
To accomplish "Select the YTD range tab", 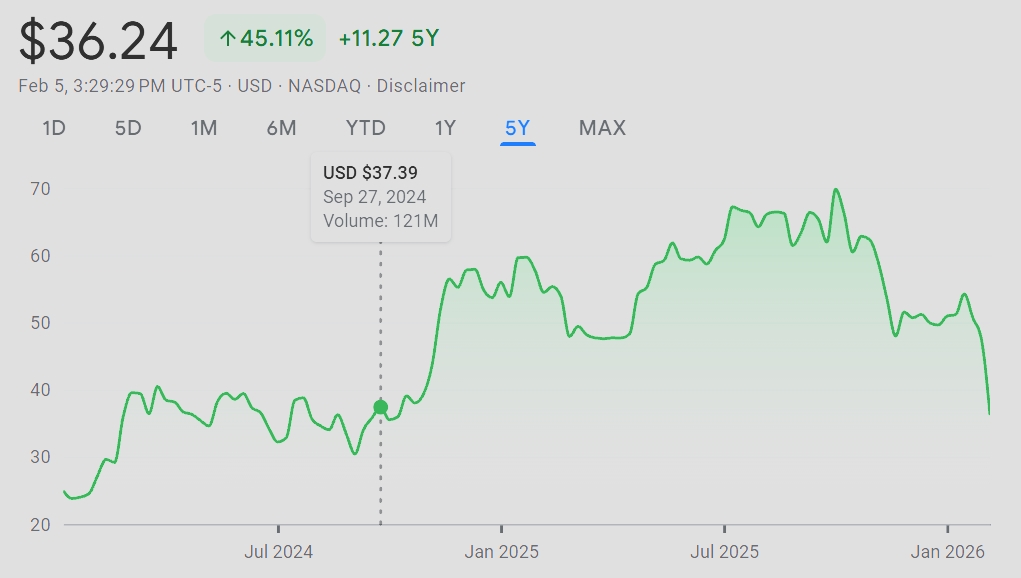I will [365, 128].
